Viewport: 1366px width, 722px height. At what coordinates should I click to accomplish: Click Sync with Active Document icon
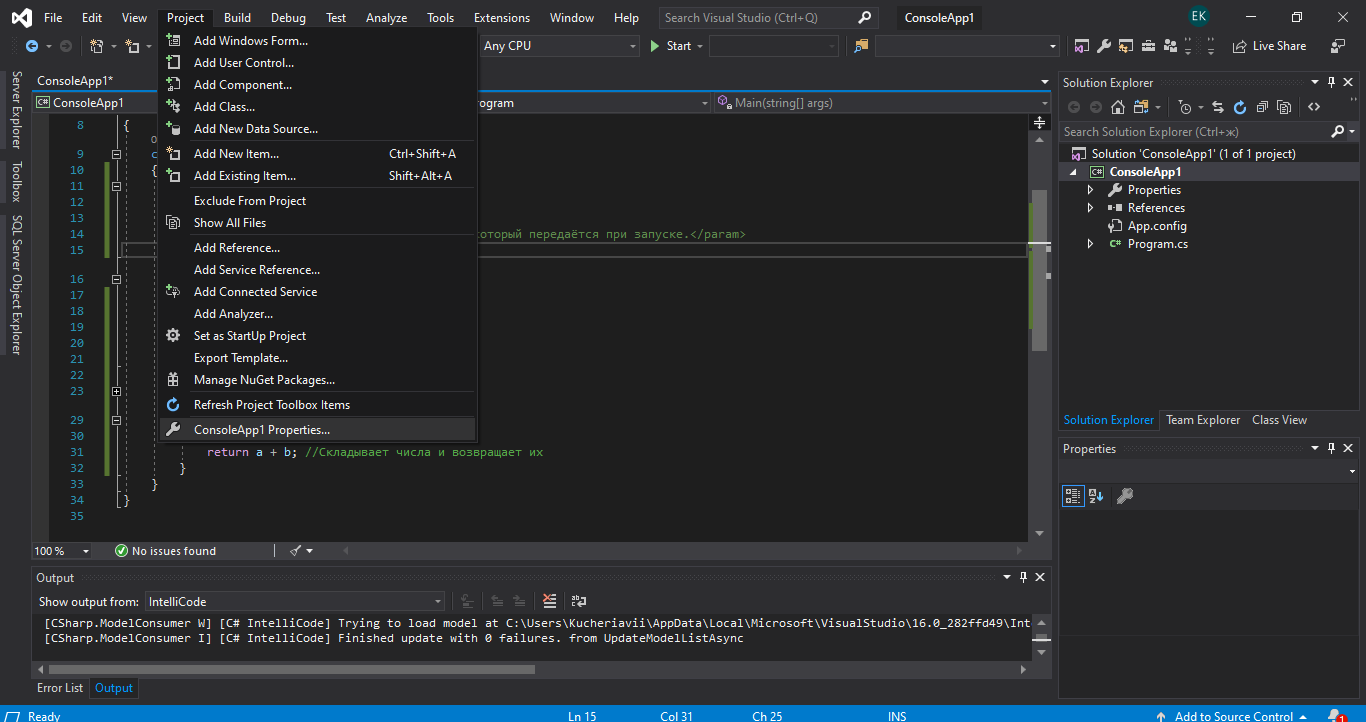click(x=1218, y=107)
